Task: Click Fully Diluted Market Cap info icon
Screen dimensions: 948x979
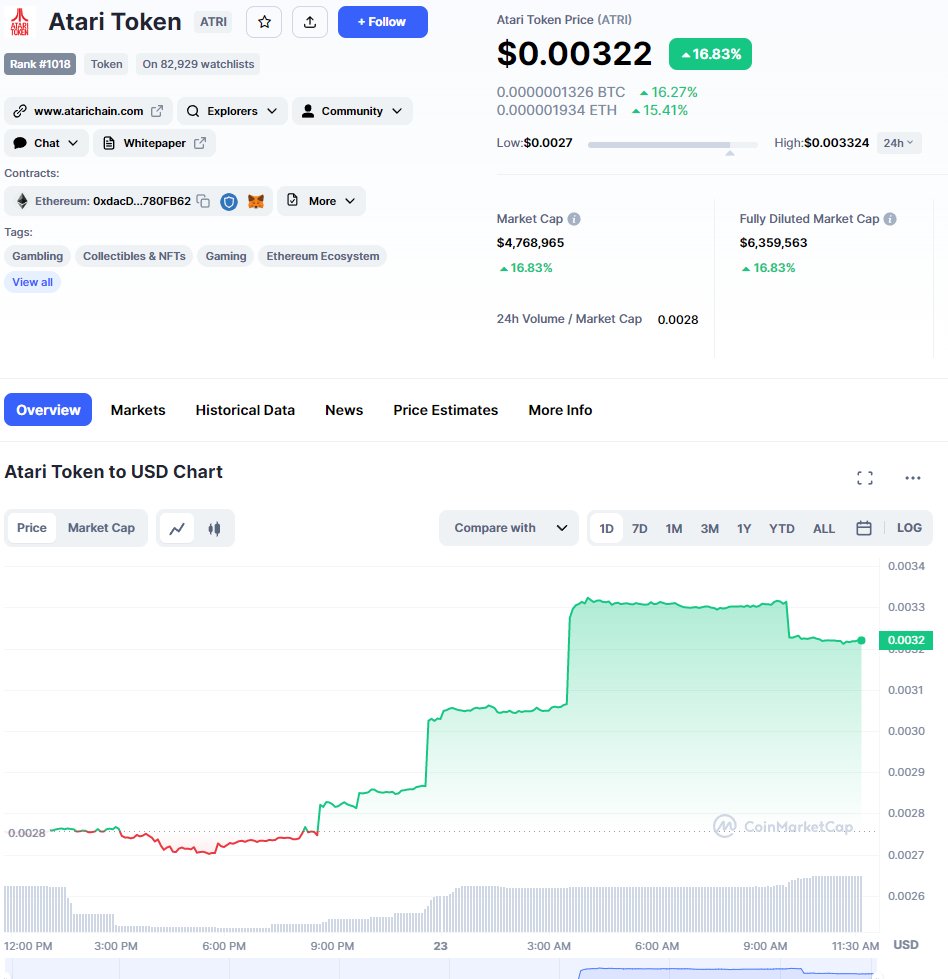Action: pos(891,219)
